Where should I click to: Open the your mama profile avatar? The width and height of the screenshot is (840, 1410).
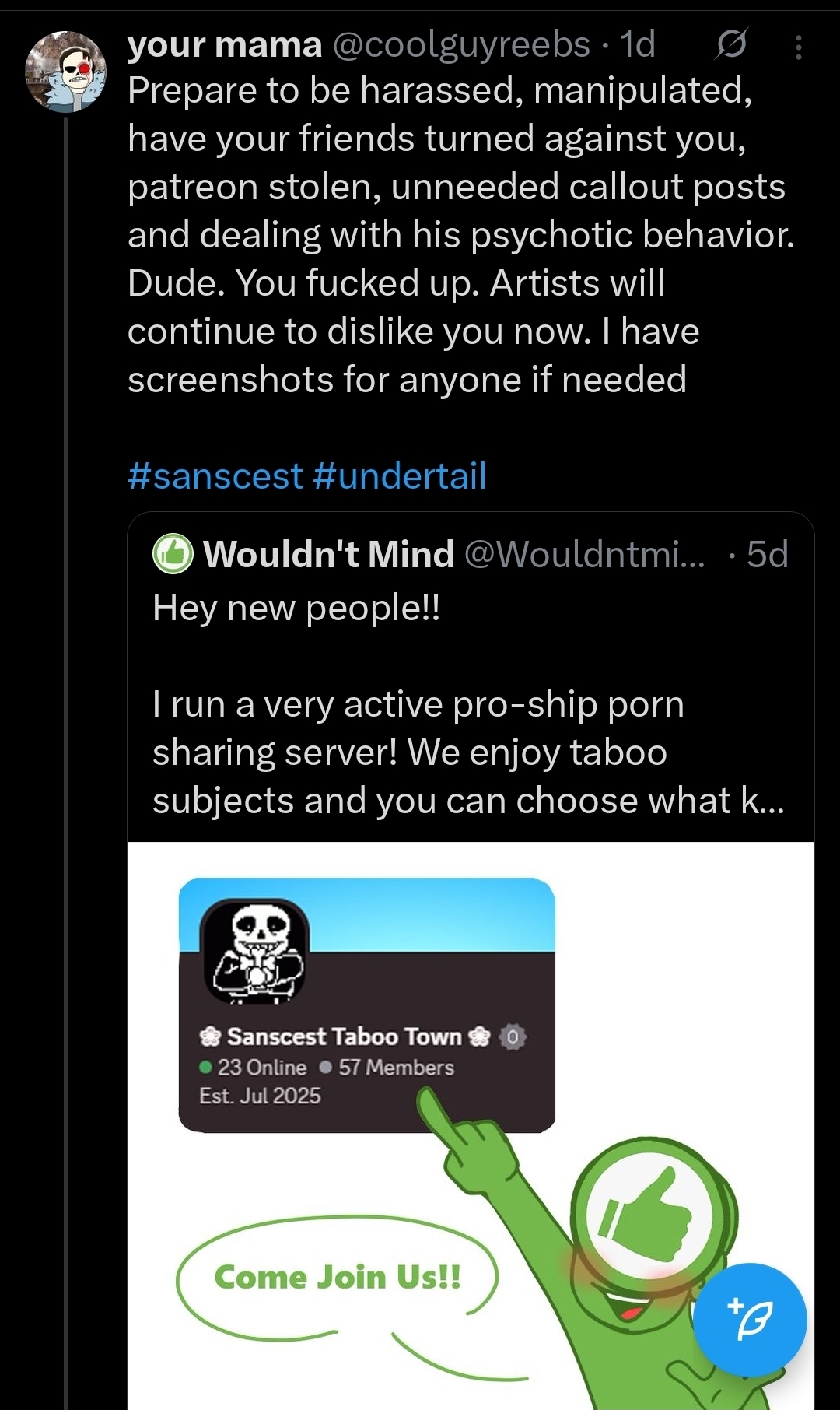[66, 72]
